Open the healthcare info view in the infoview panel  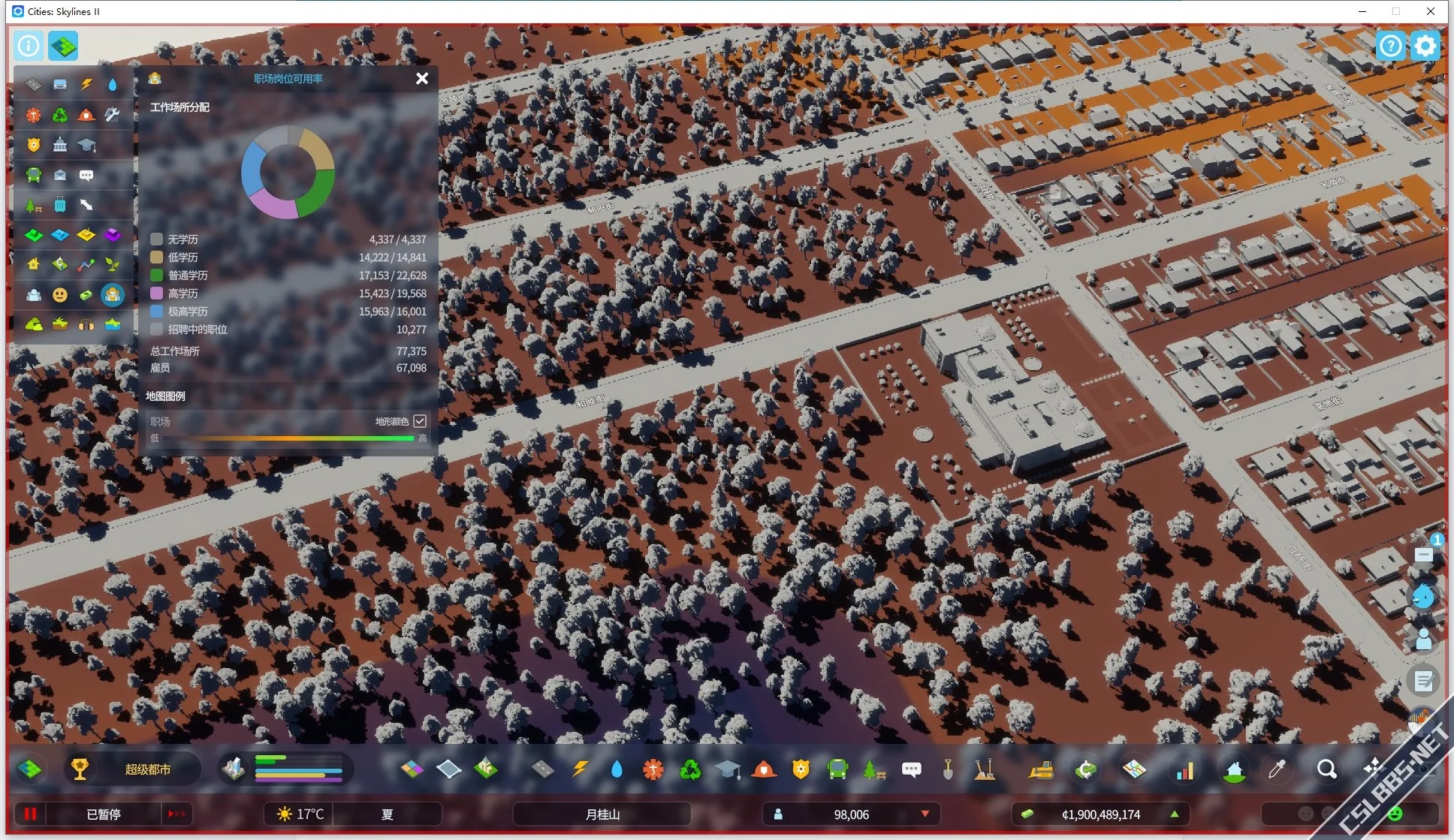(x=34, y=115)
